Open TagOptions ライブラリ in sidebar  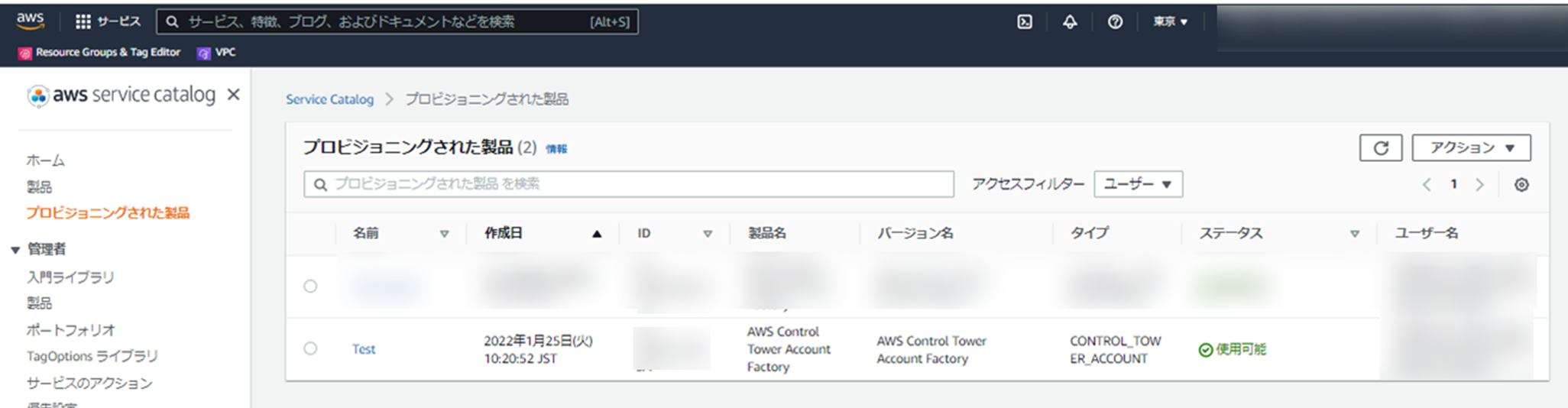tap(92, 356)
